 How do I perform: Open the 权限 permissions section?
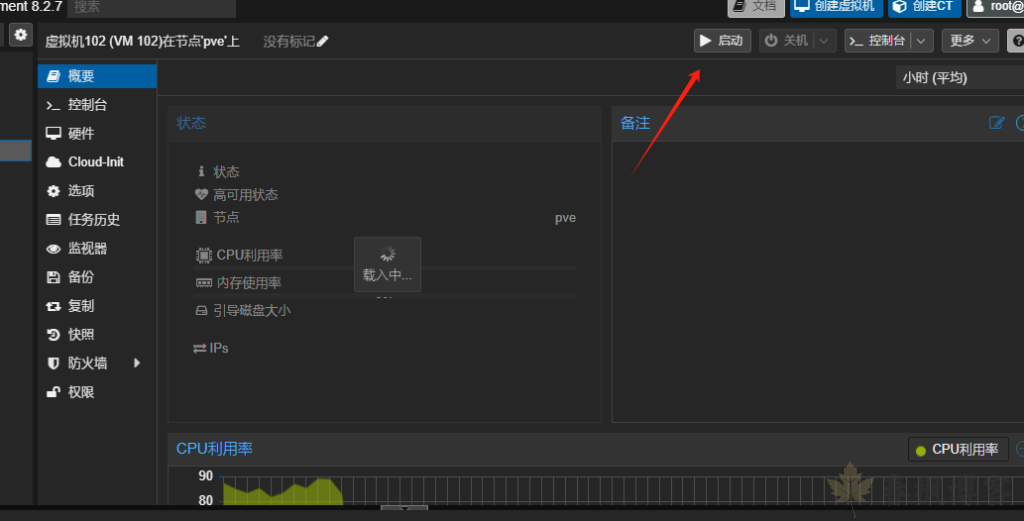coord(97,392)
